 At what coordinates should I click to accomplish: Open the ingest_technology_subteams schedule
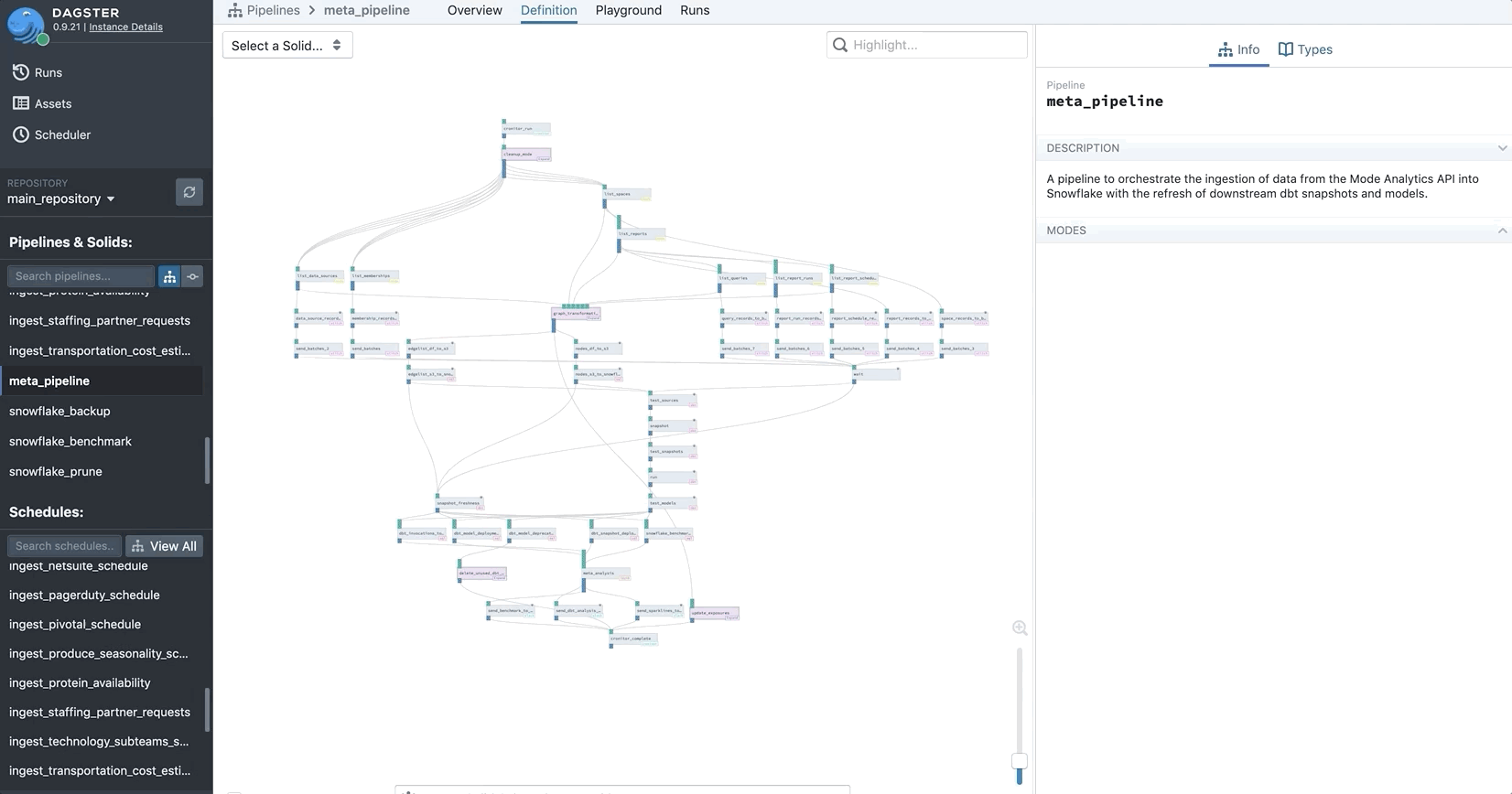[99, 741]
